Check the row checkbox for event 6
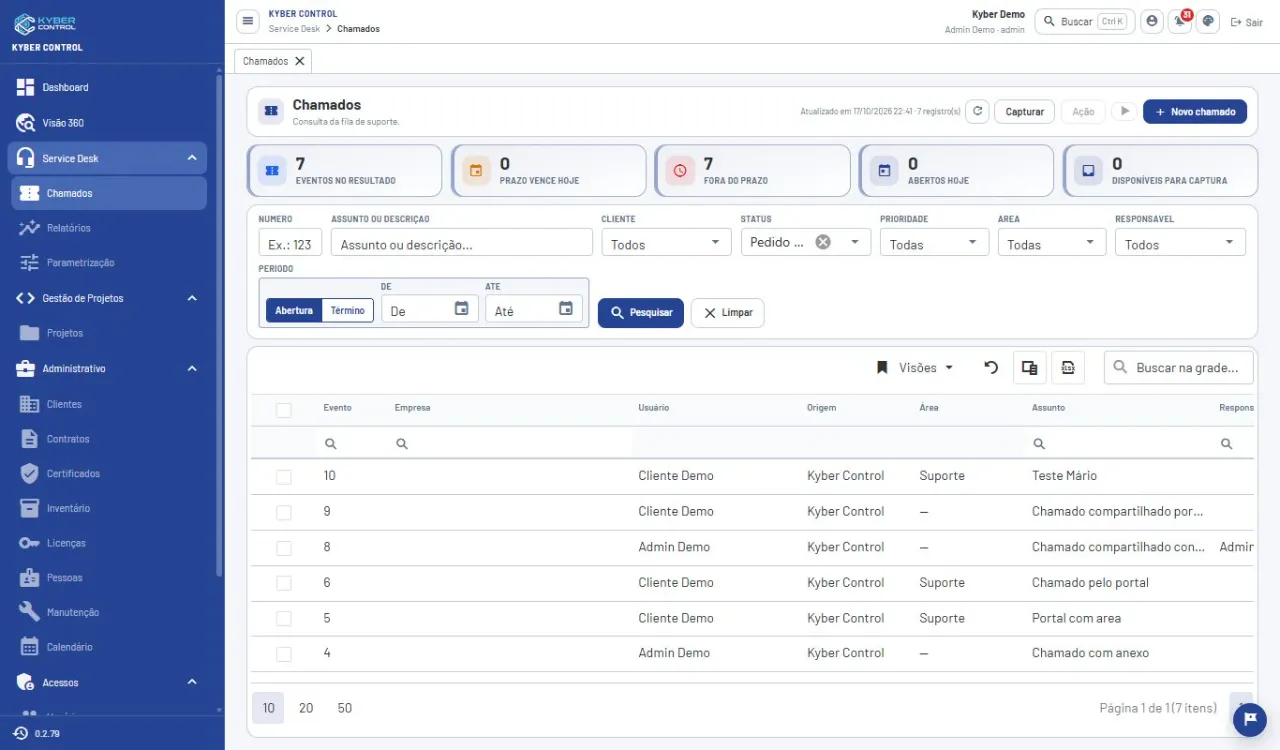 (284, 583)
